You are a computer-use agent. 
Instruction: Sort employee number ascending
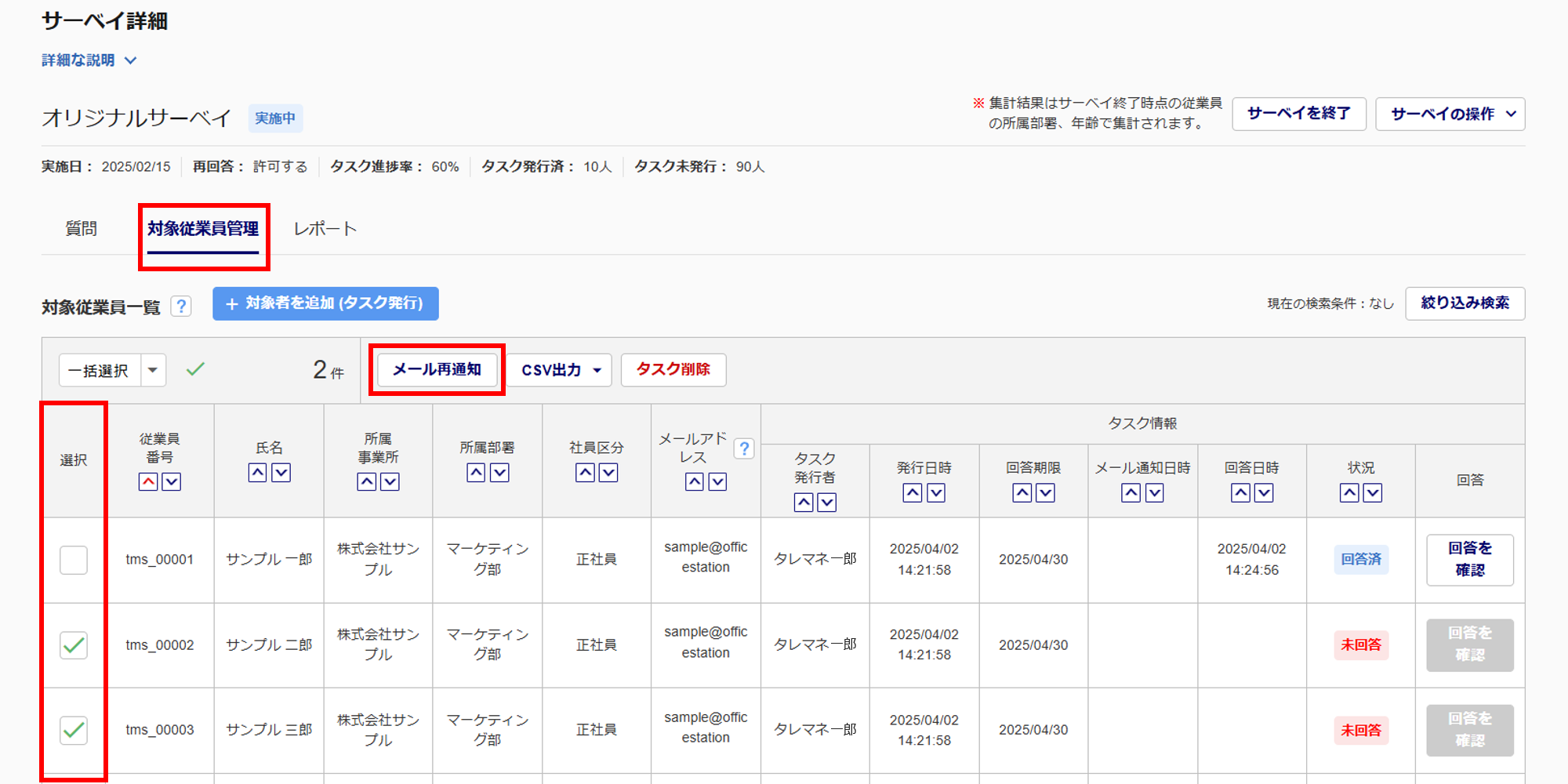[x=148, y=481]
